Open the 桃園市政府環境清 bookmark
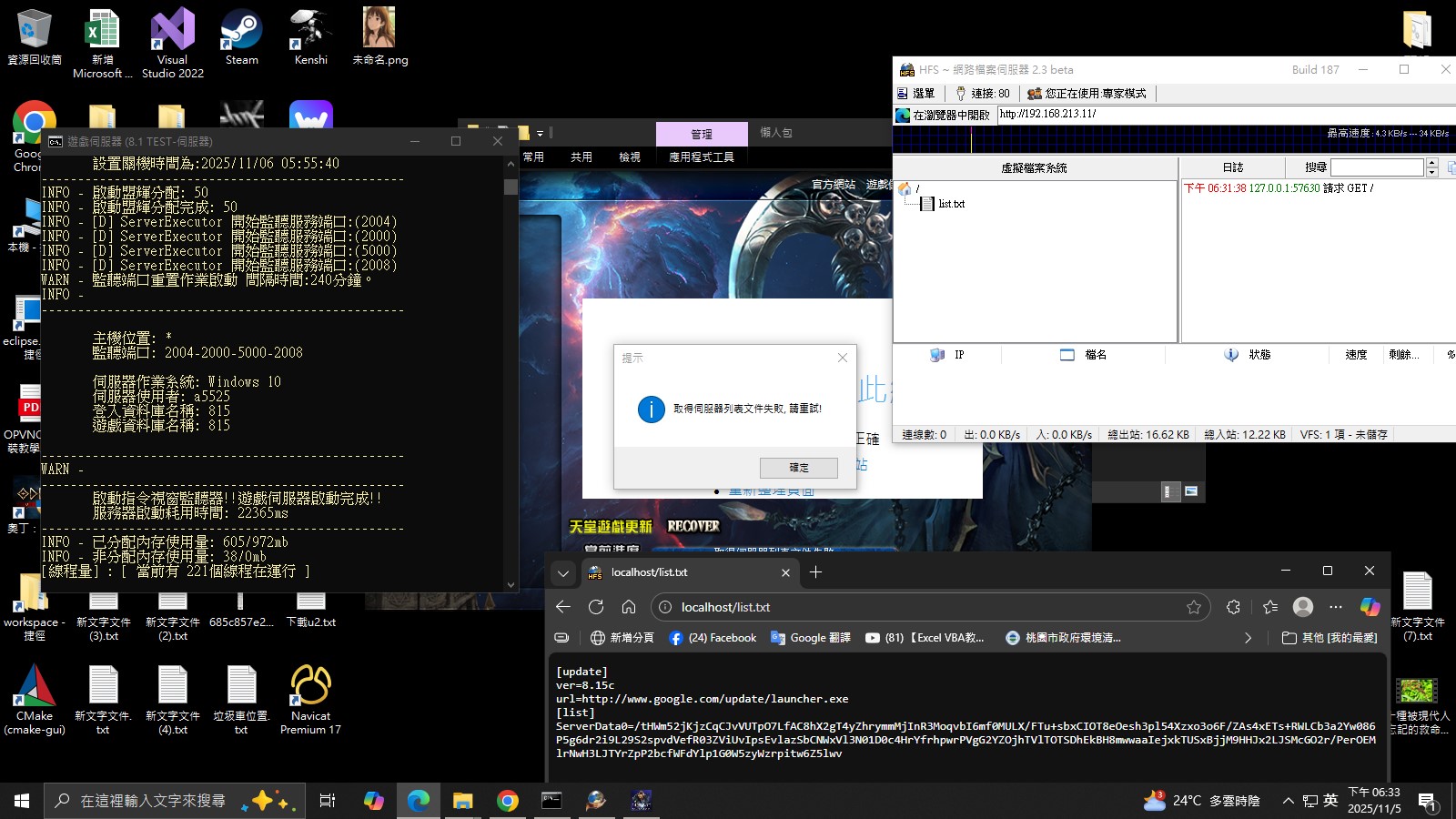 click(x=1063, y=638)
